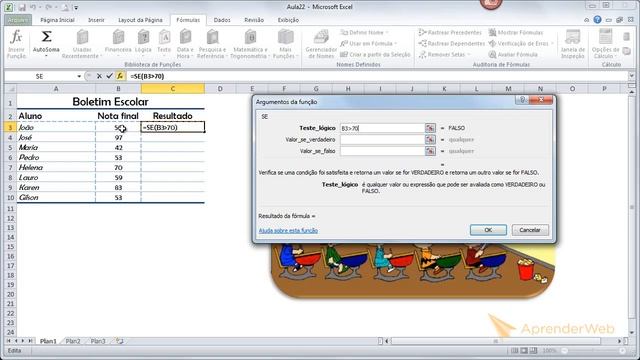Click Valor_se_verdadeiro input field
The width and height of the screenshot is (640, 360).
point(382,140)
